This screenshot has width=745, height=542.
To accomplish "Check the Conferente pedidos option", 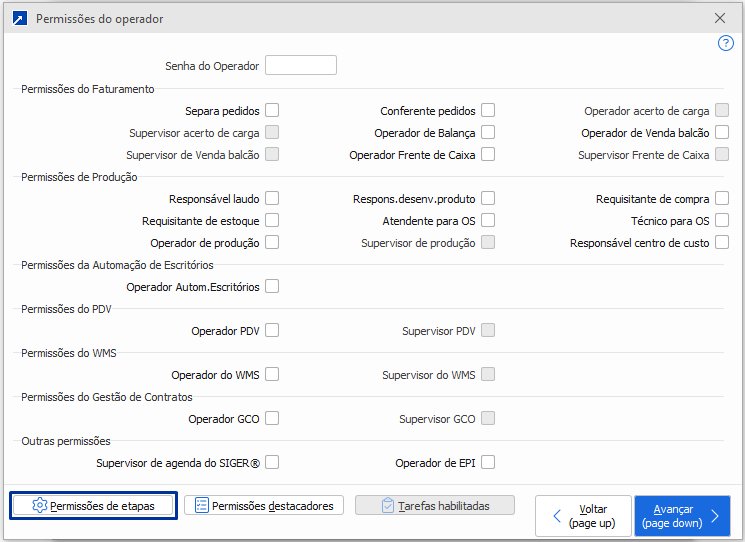I will (488, 111).
